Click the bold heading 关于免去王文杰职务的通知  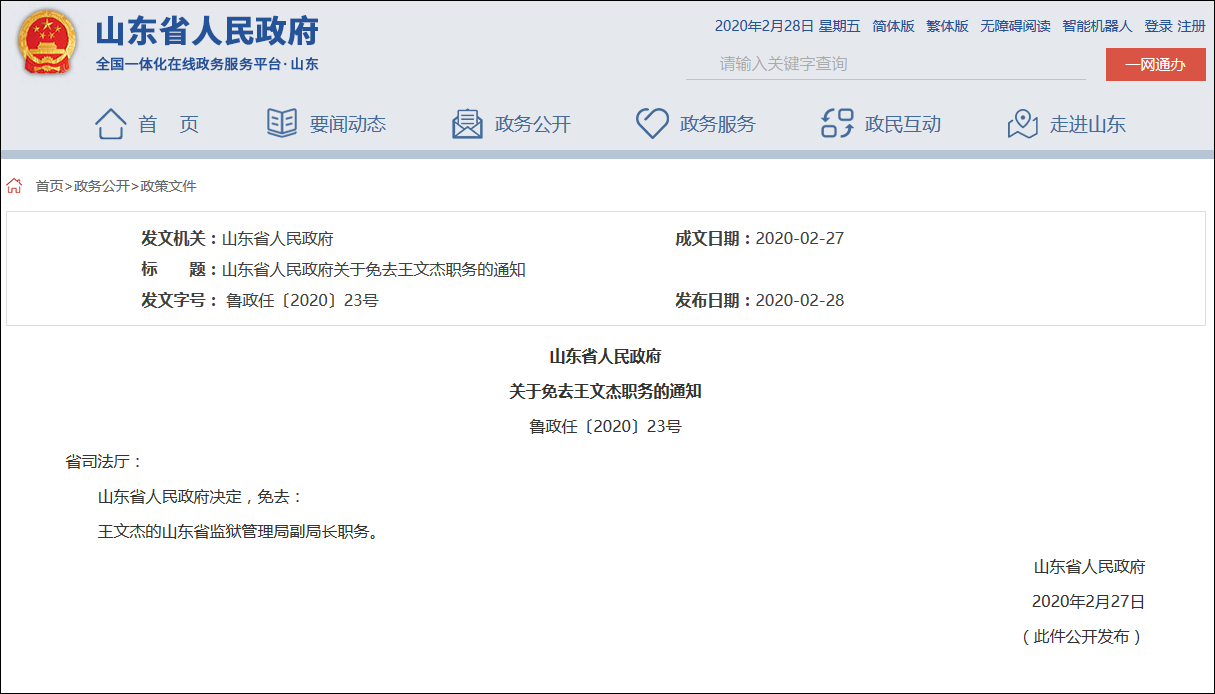pos(605,392)
